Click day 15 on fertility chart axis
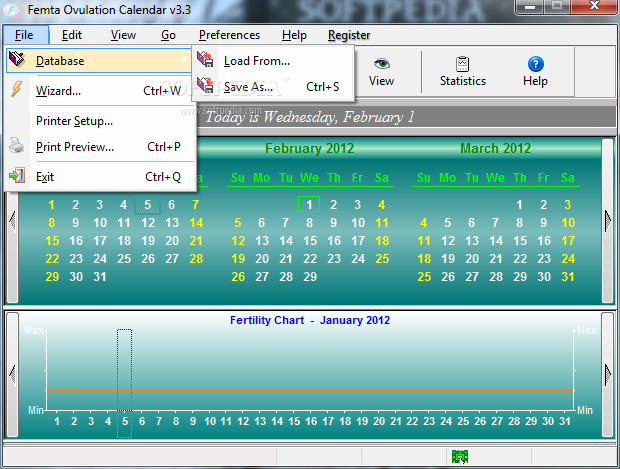Image resolution: width=620 pixels, height=469 pixels. (294, 421)
